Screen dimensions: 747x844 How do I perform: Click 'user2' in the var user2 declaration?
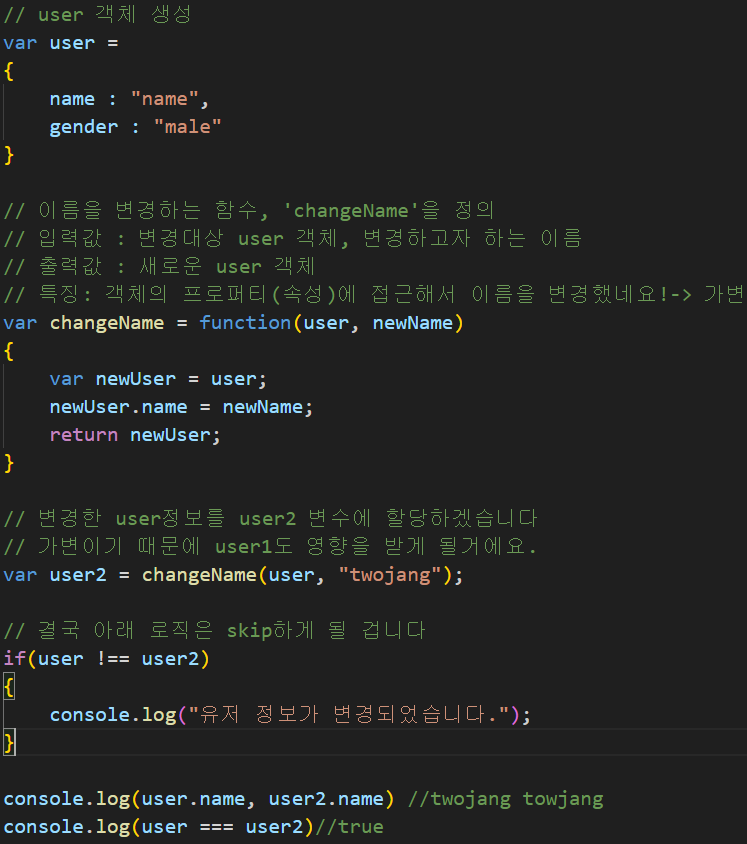pos(78,574)
